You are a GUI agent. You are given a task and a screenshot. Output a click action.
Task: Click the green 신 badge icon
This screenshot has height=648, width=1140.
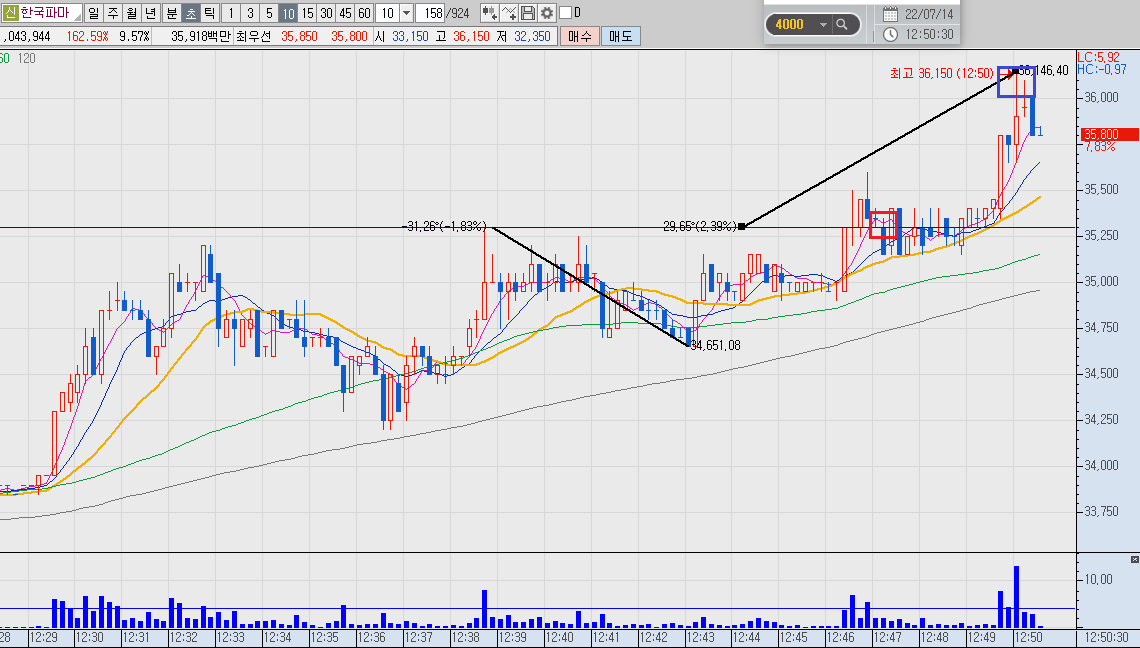pyautogui.click(x=9, y=13)
